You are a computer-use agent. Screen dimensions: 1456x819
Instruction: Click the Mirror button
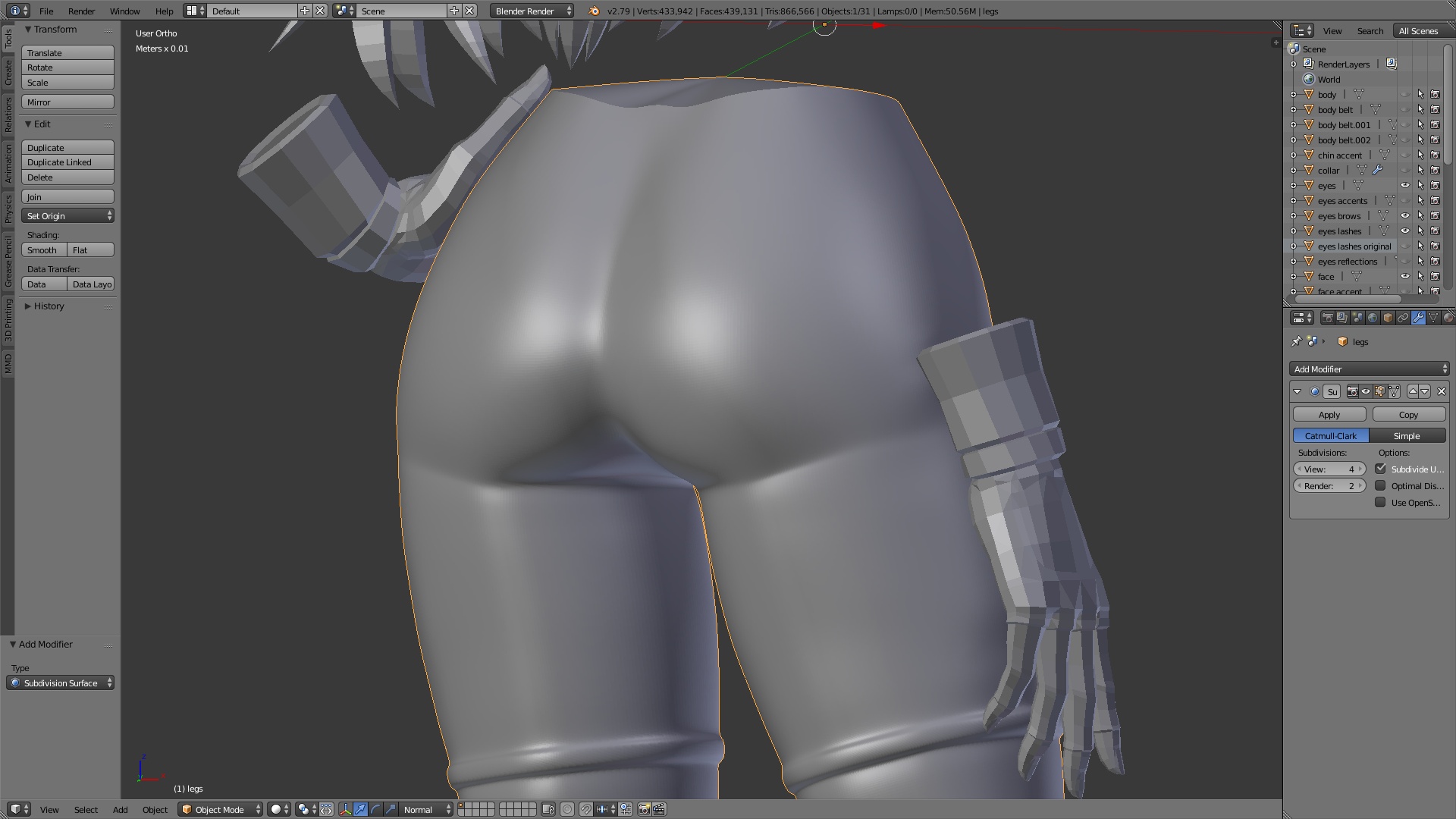[x=67, y=102]
